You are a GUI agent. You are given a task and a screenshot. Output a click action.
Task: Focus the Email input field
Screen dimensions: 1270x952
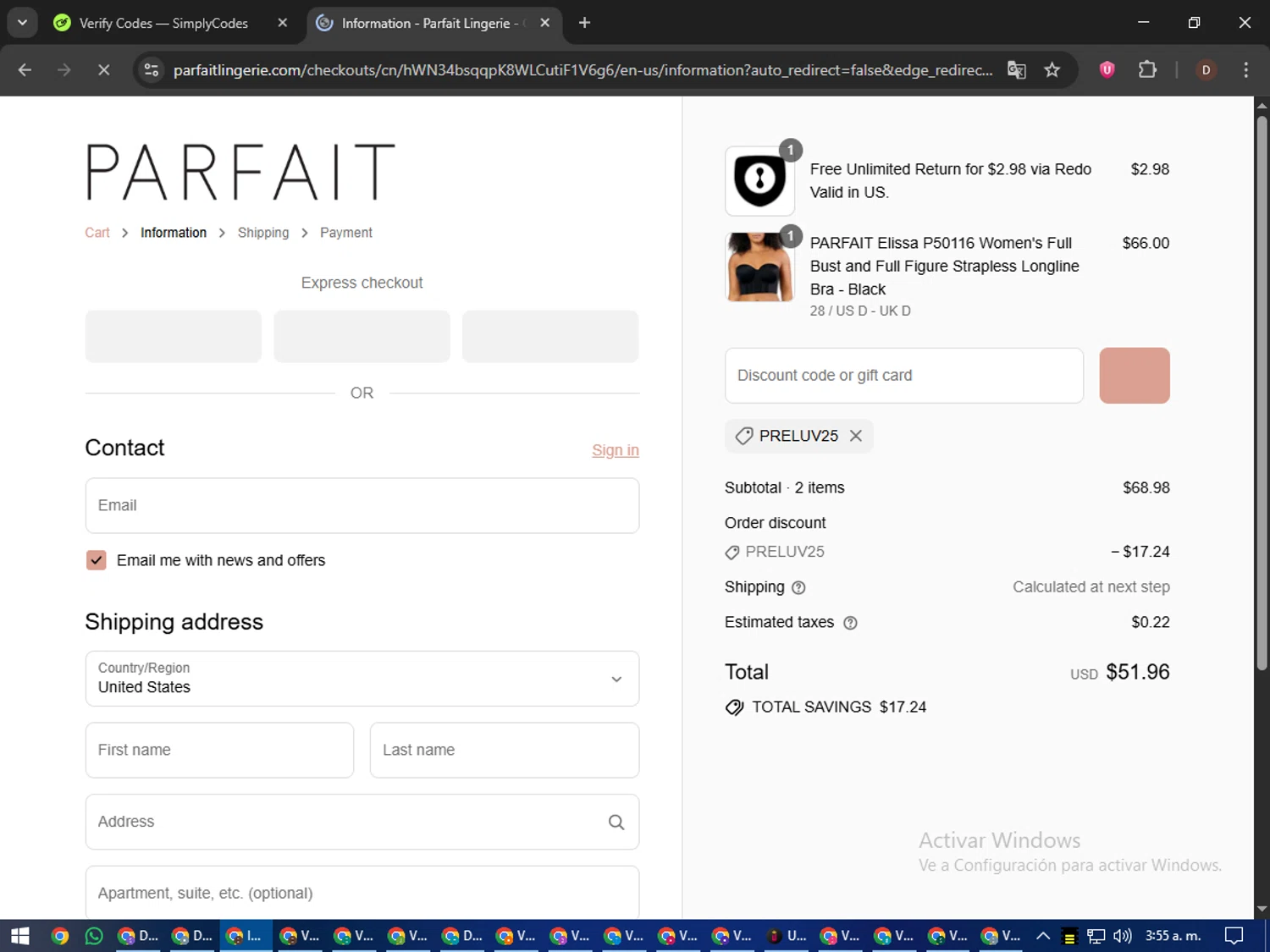click(362, 505)
